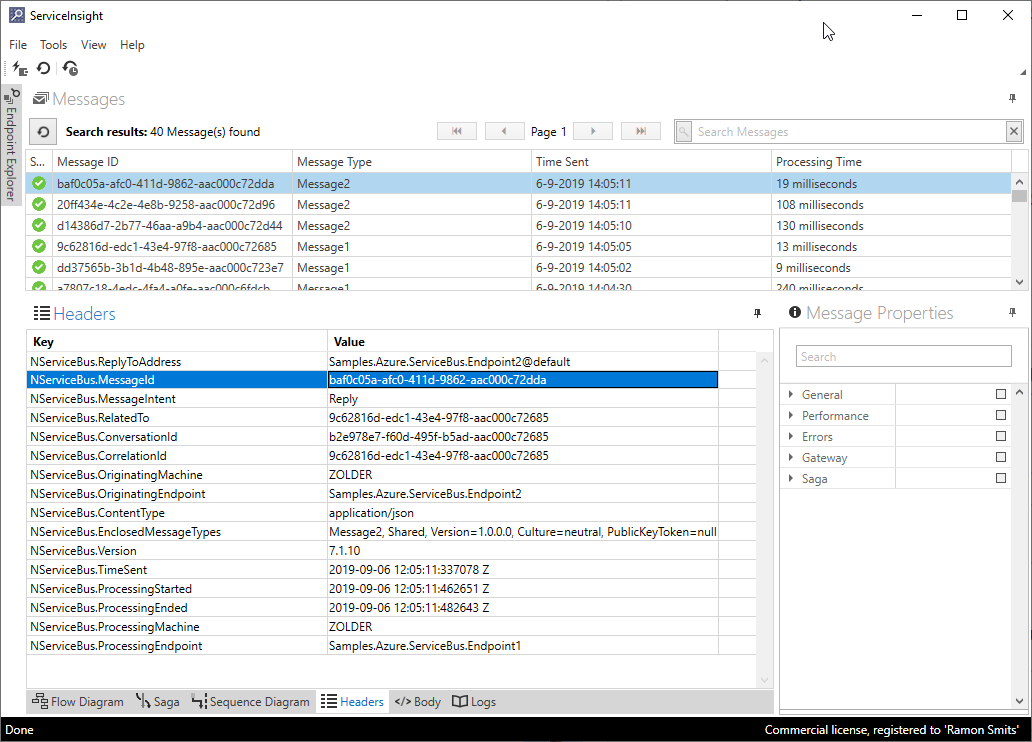Go to the next page of messages

[x=592, y=130]
